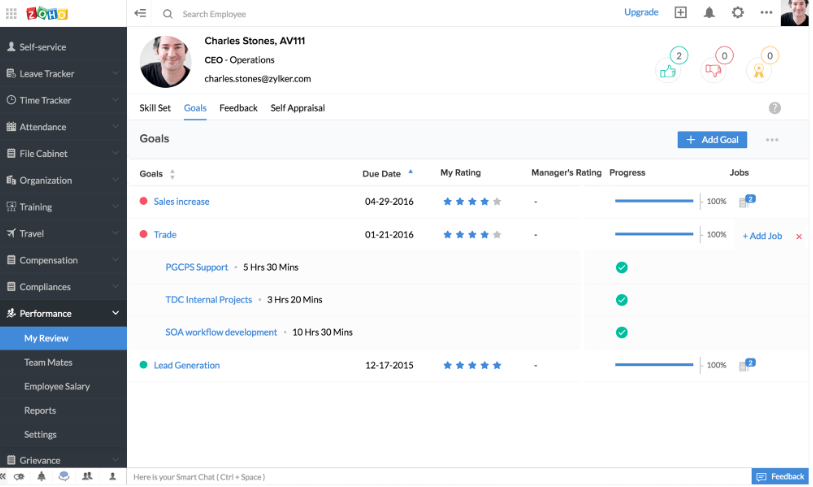Click the Search Employee field
Viewport: 813px width, 487px height.
click(214, 14)
